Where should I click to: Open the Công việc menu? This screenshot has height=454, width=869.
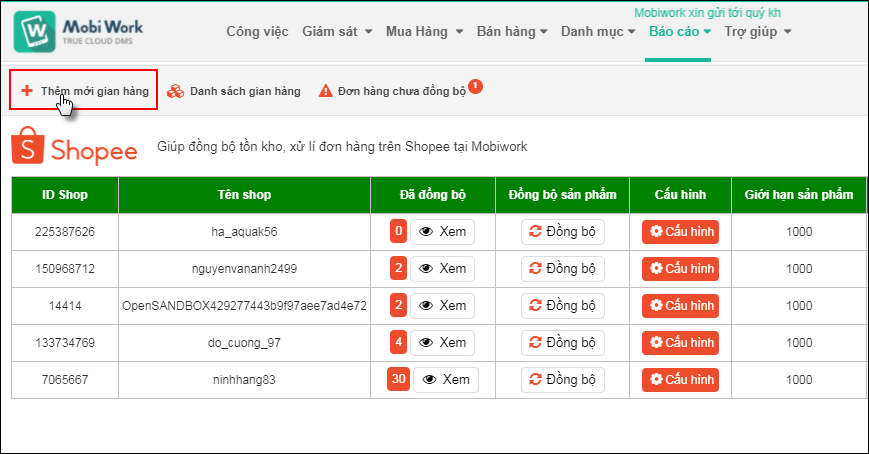pos(257,32)
